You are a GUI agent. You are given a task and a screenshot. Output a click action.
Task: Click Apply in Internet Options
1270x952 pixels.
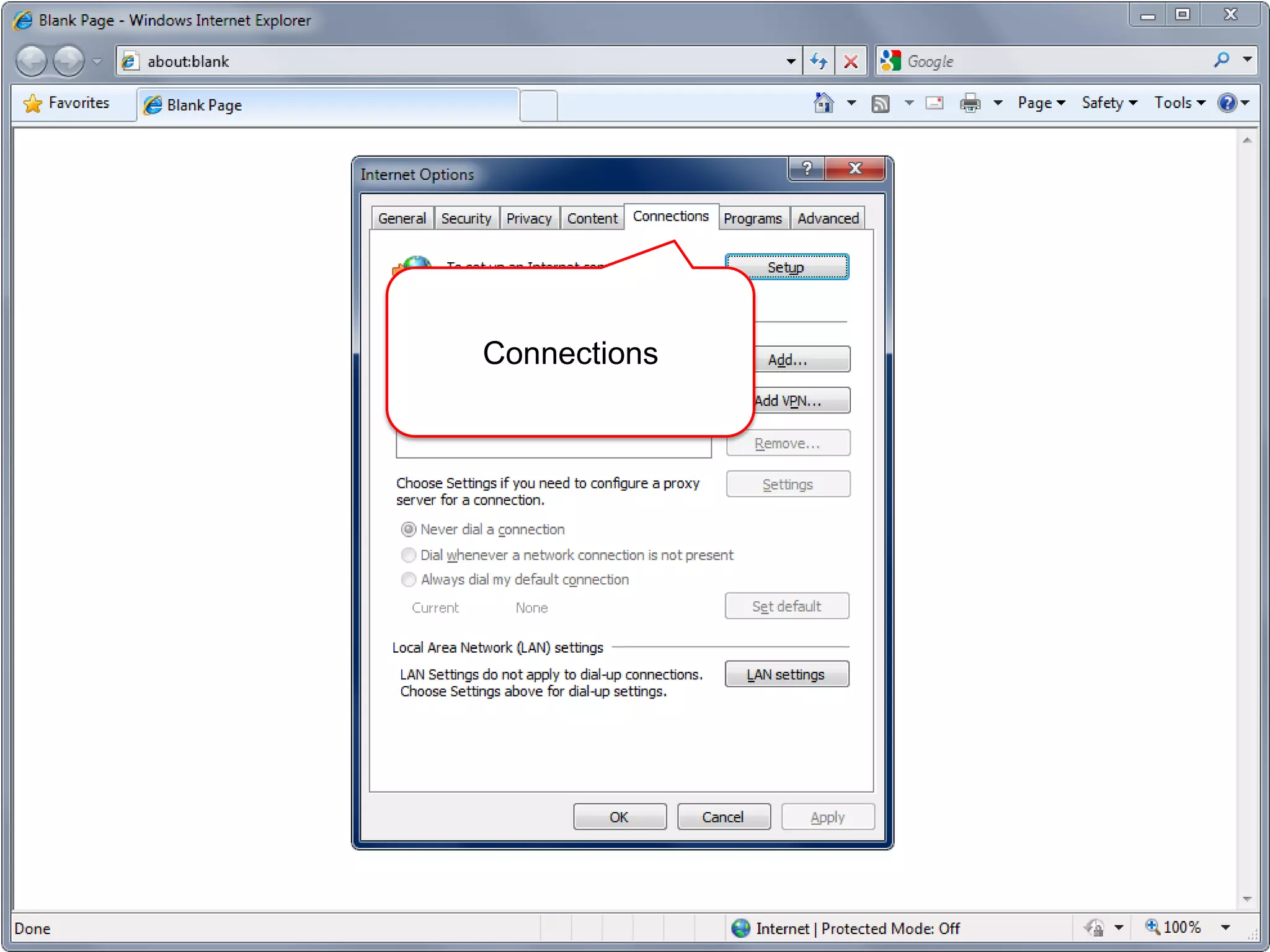(828, 817)
